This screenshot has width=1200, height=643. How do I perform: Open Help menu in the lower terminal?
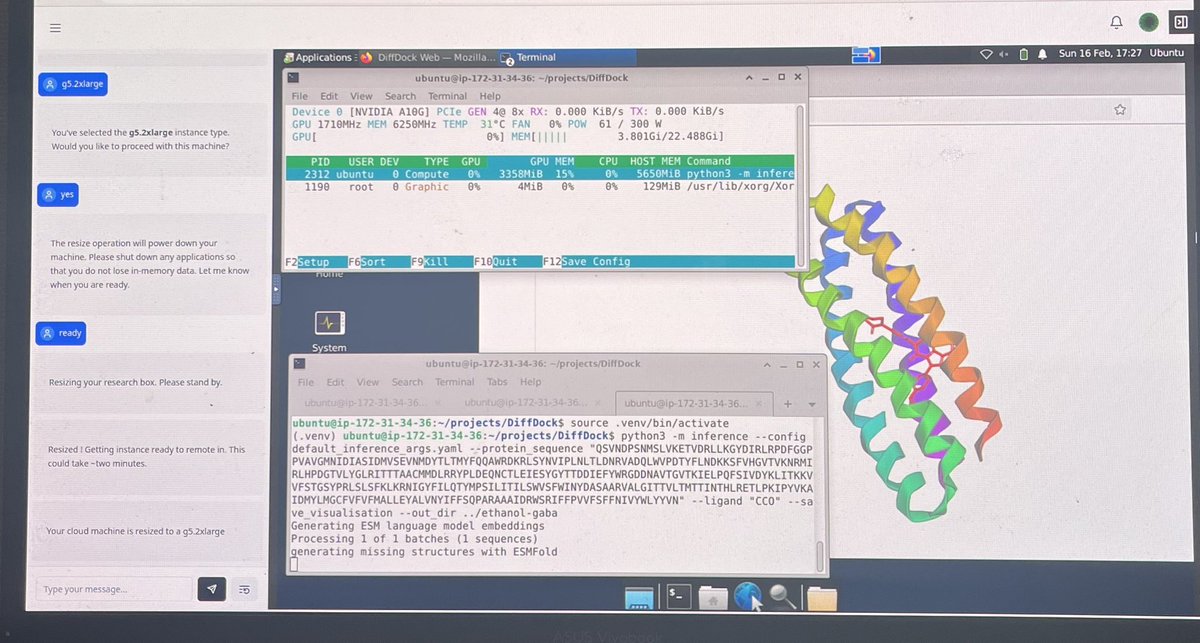point(530,382)
